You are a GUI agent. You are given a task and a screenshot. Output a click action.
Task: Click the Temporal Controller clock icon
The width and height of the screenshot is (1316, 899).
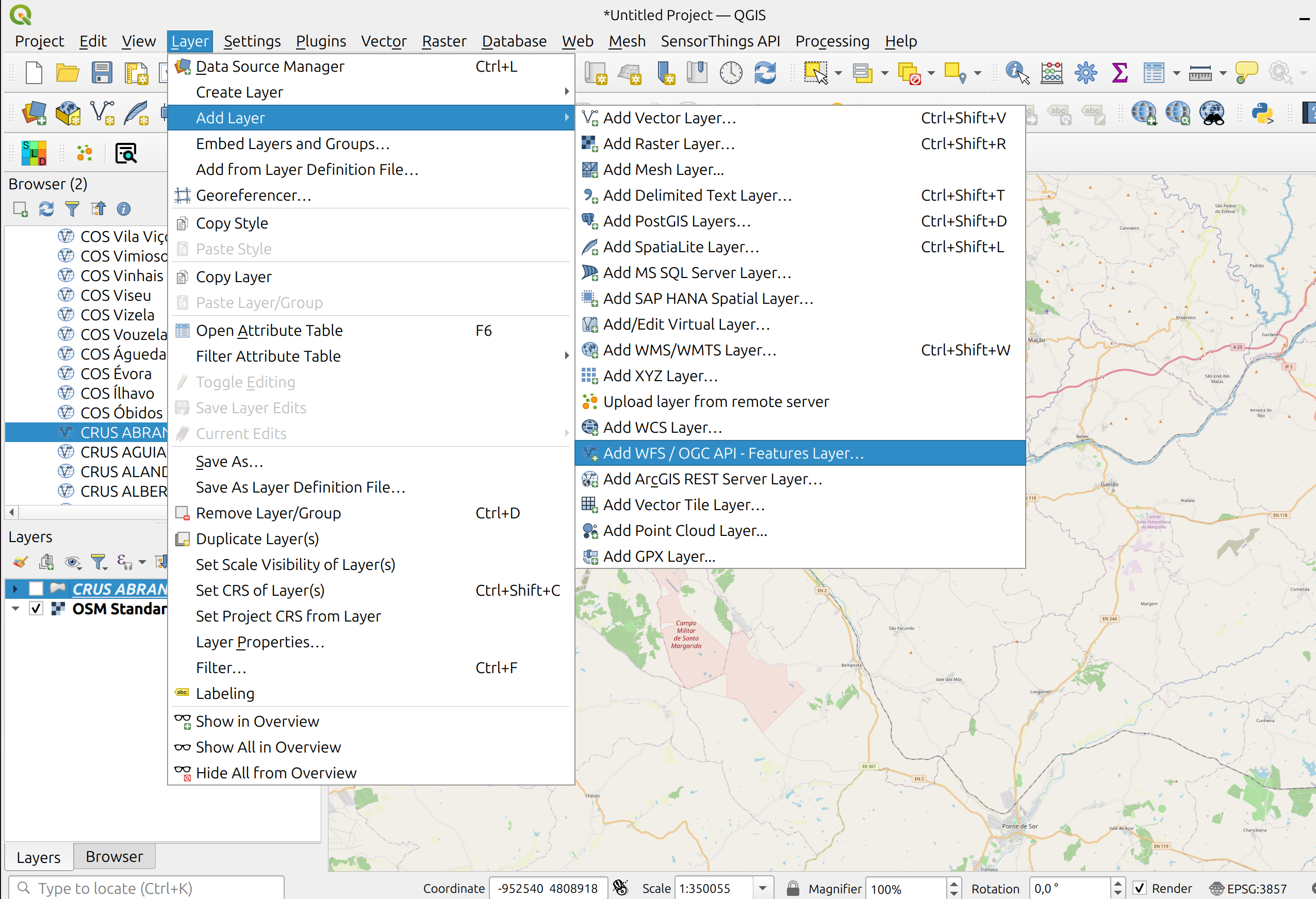[731, 73]
